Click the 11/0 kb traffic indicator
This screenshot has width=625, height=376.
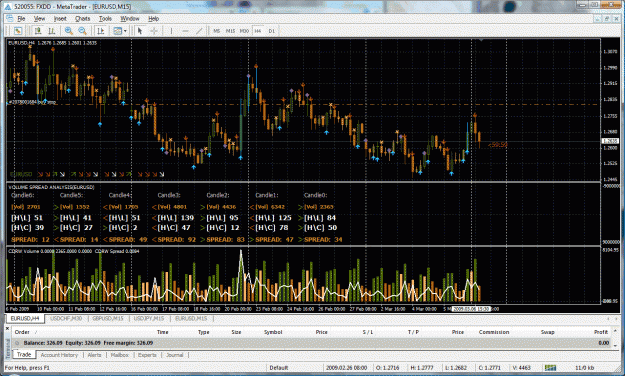585,368
